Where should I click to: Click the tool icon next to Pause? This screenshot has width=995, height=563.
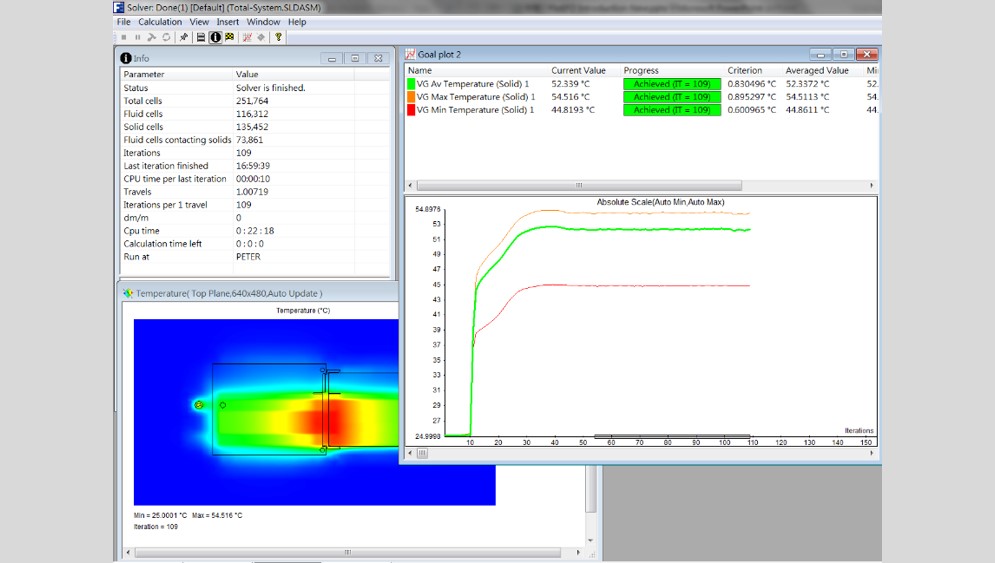[152, 37]
